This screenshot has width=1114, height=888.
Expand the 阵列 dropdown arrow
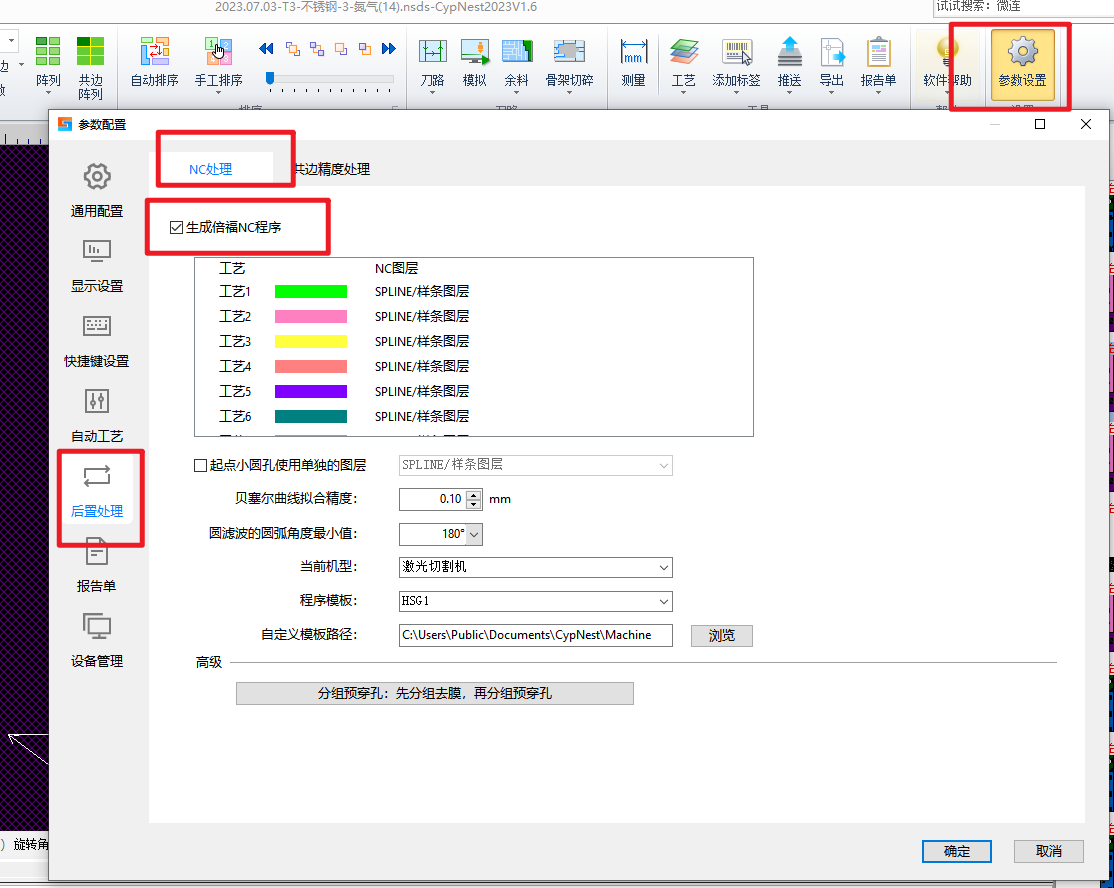click(x=48, y=92)
